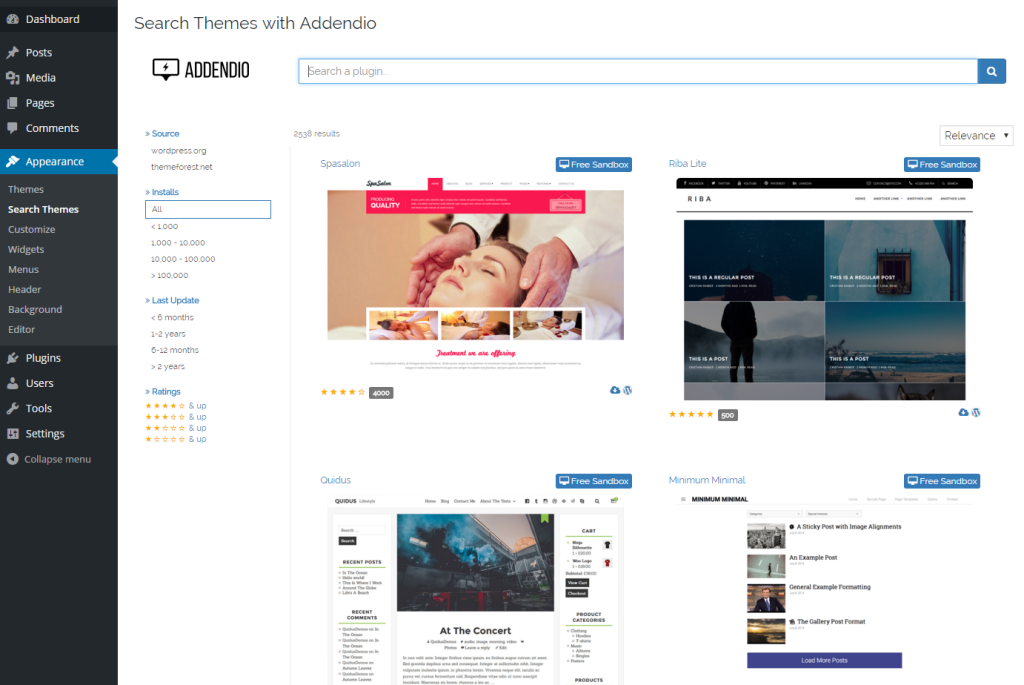
Task: Click the cloud download icon on Spasalon theme
Action: 615,390
